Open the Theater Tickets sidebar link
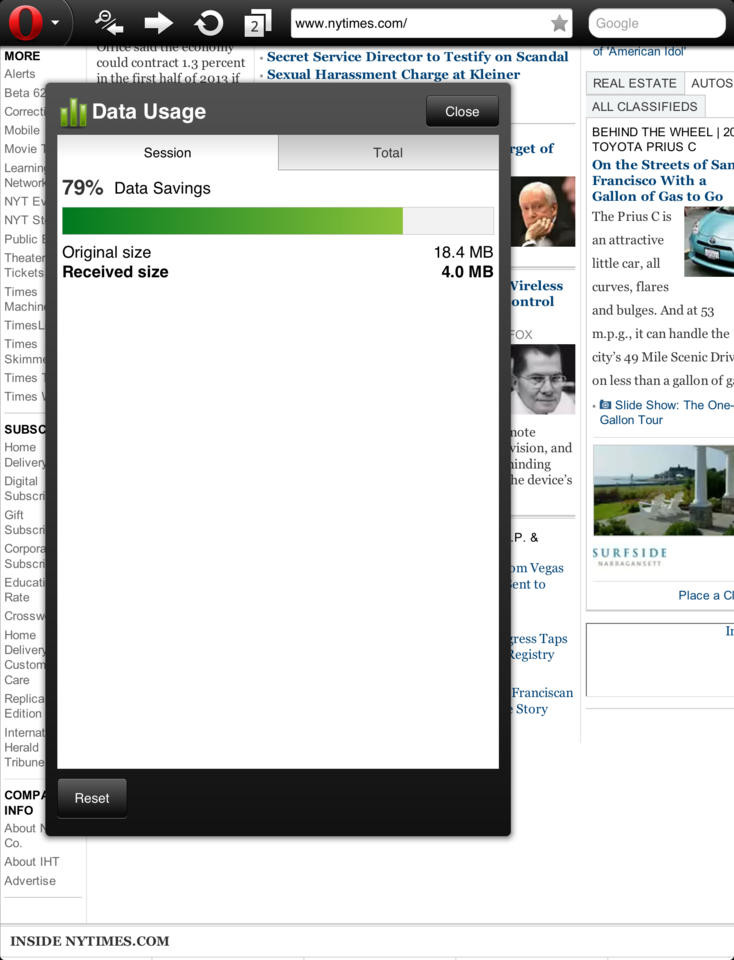The height and width of the screenshot is (960, 734). tap(24, 265)
